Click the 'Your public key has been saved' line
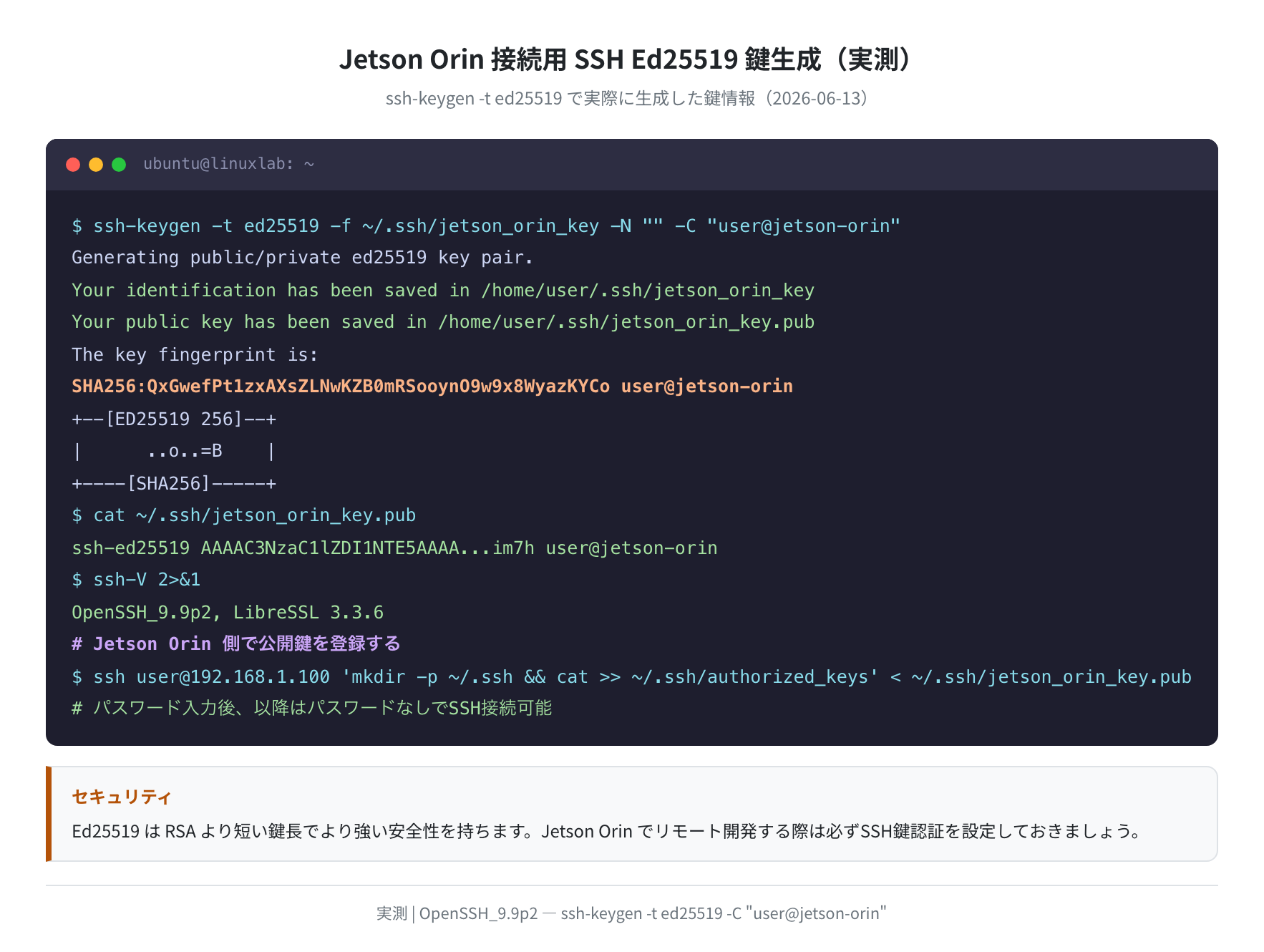The image size is (1264, 952). [x=443, y=322]
